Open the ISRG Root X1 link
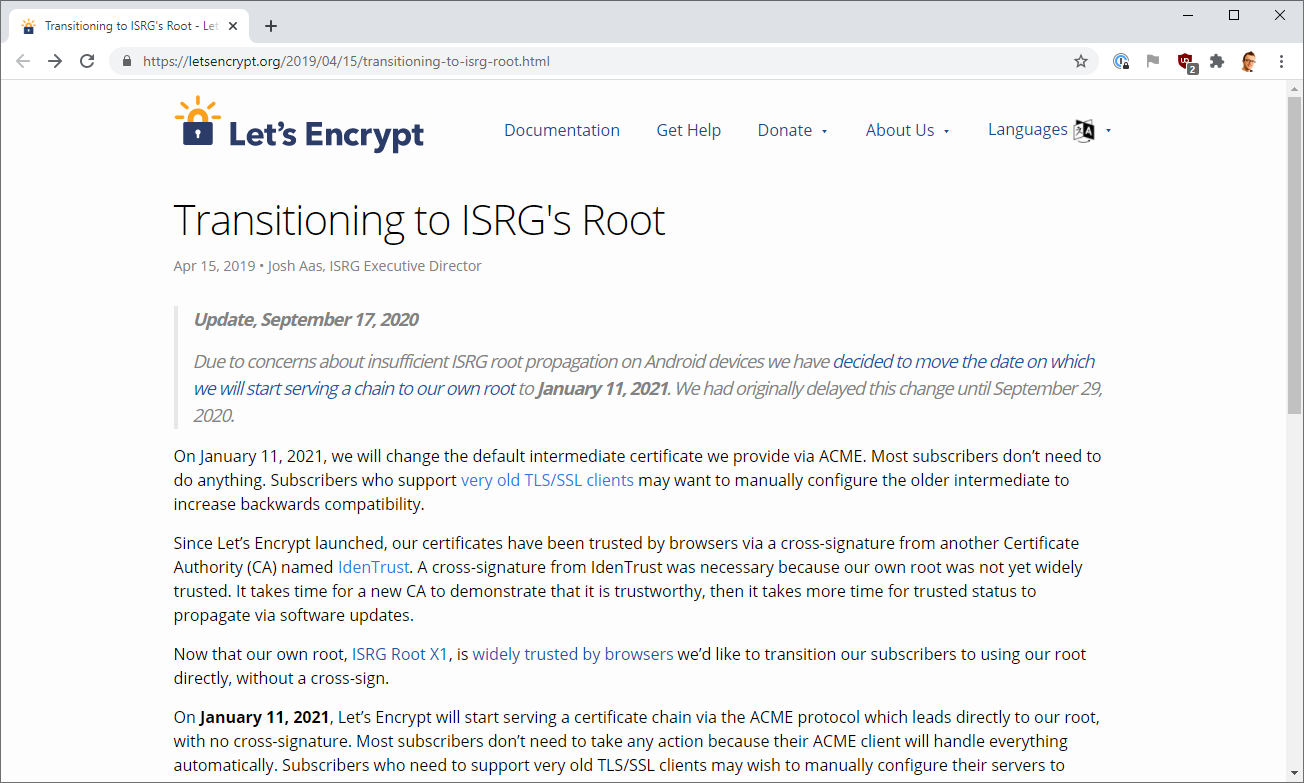This screenshot has width=1304, height=783. coord(400,654)
